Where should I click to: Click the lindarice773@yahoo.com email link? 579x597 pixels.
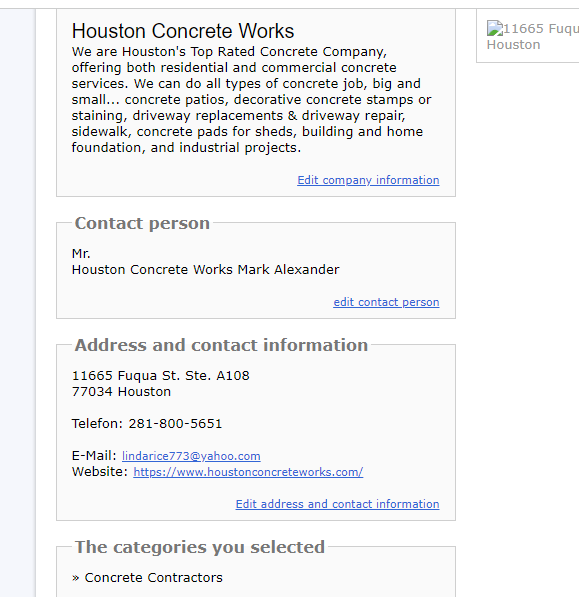pyautogui.click(x=191, y=456)
